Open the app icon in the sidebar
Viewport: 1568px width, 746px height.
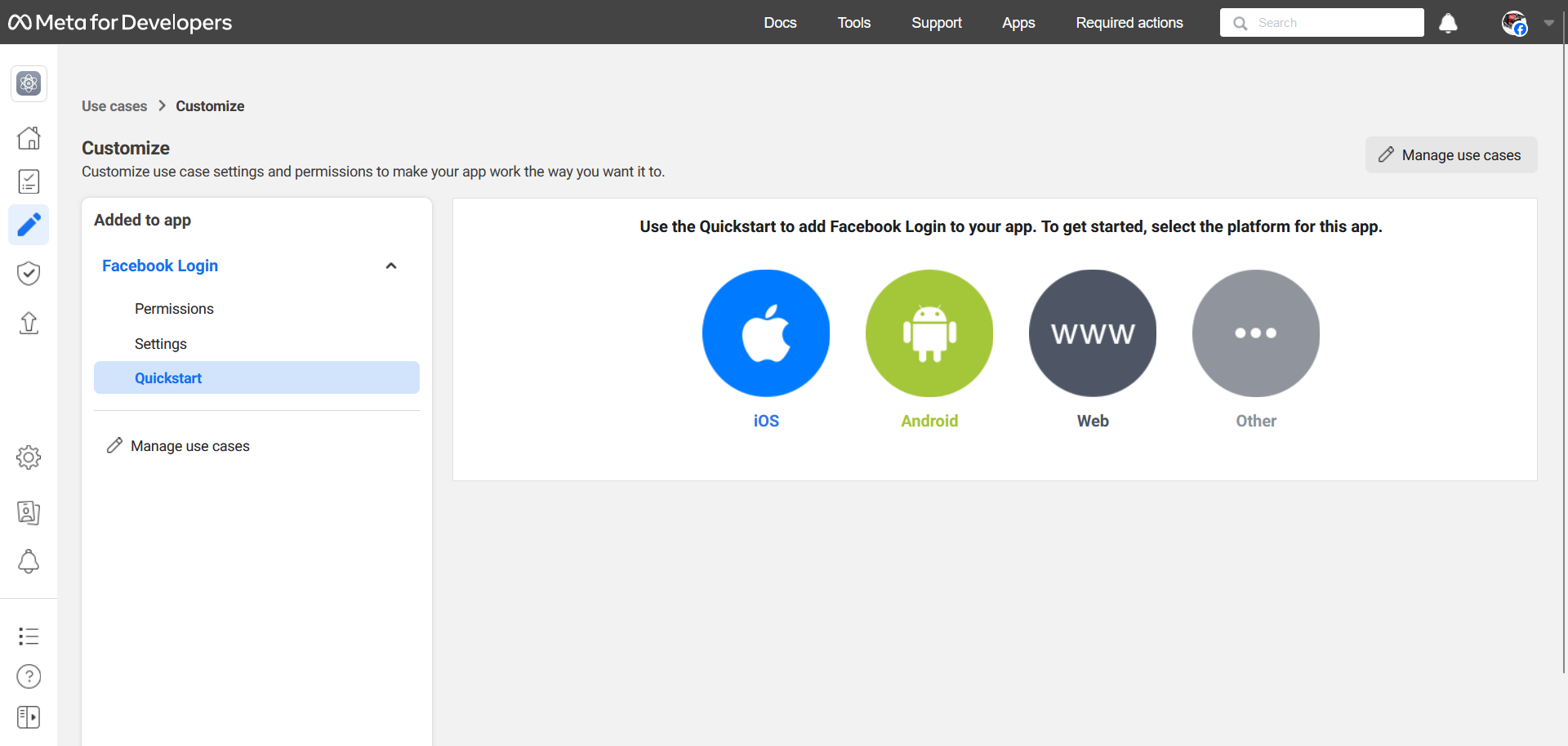coord(29,83)
